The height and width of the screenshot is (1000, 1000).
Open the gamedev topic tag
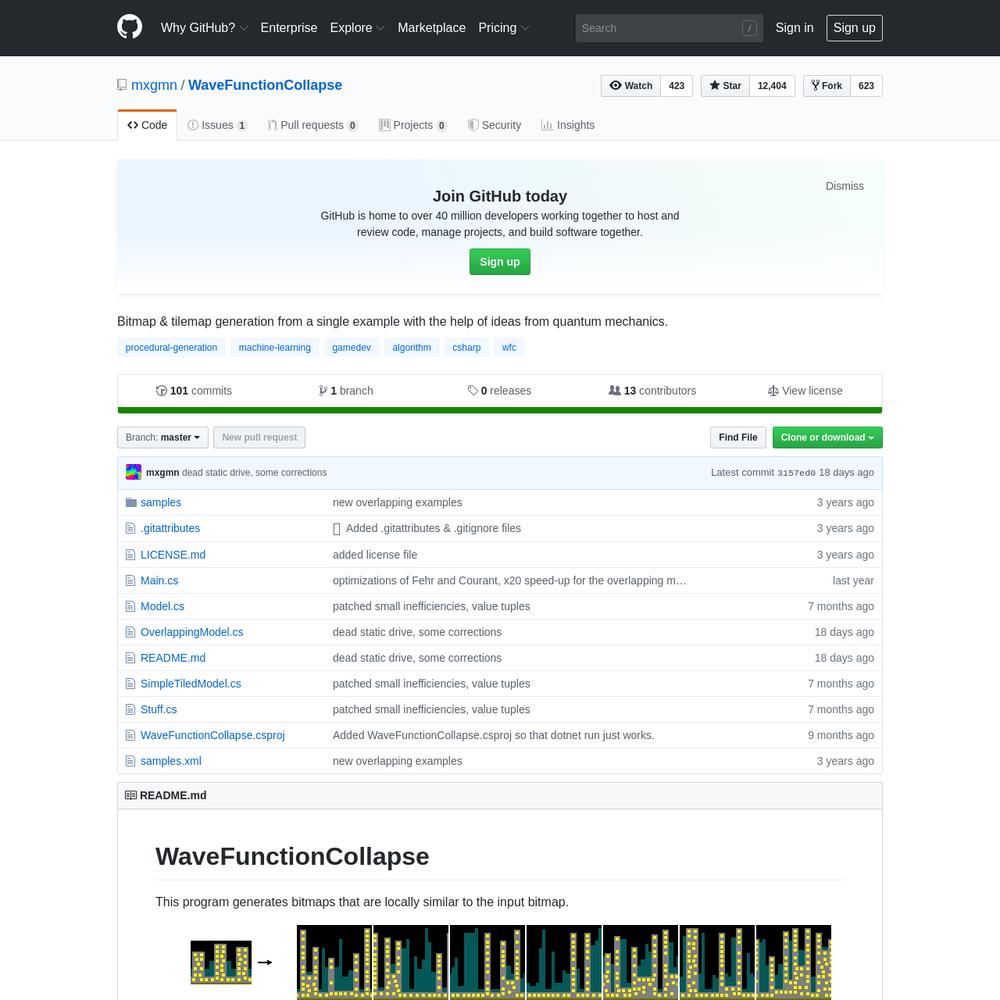point(351,348)
